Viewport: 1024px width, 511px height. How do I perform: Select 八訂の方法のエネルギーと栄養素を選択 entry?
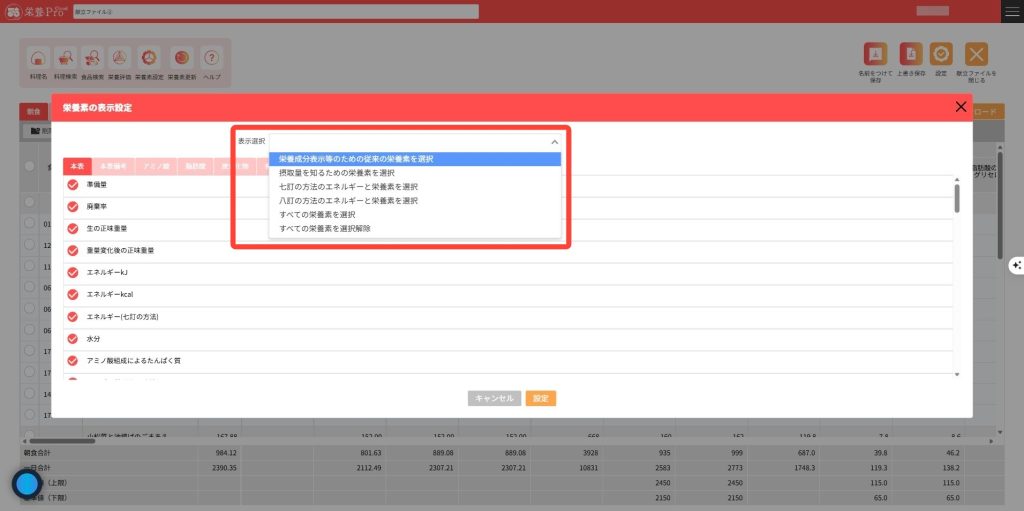coord(348,201)
